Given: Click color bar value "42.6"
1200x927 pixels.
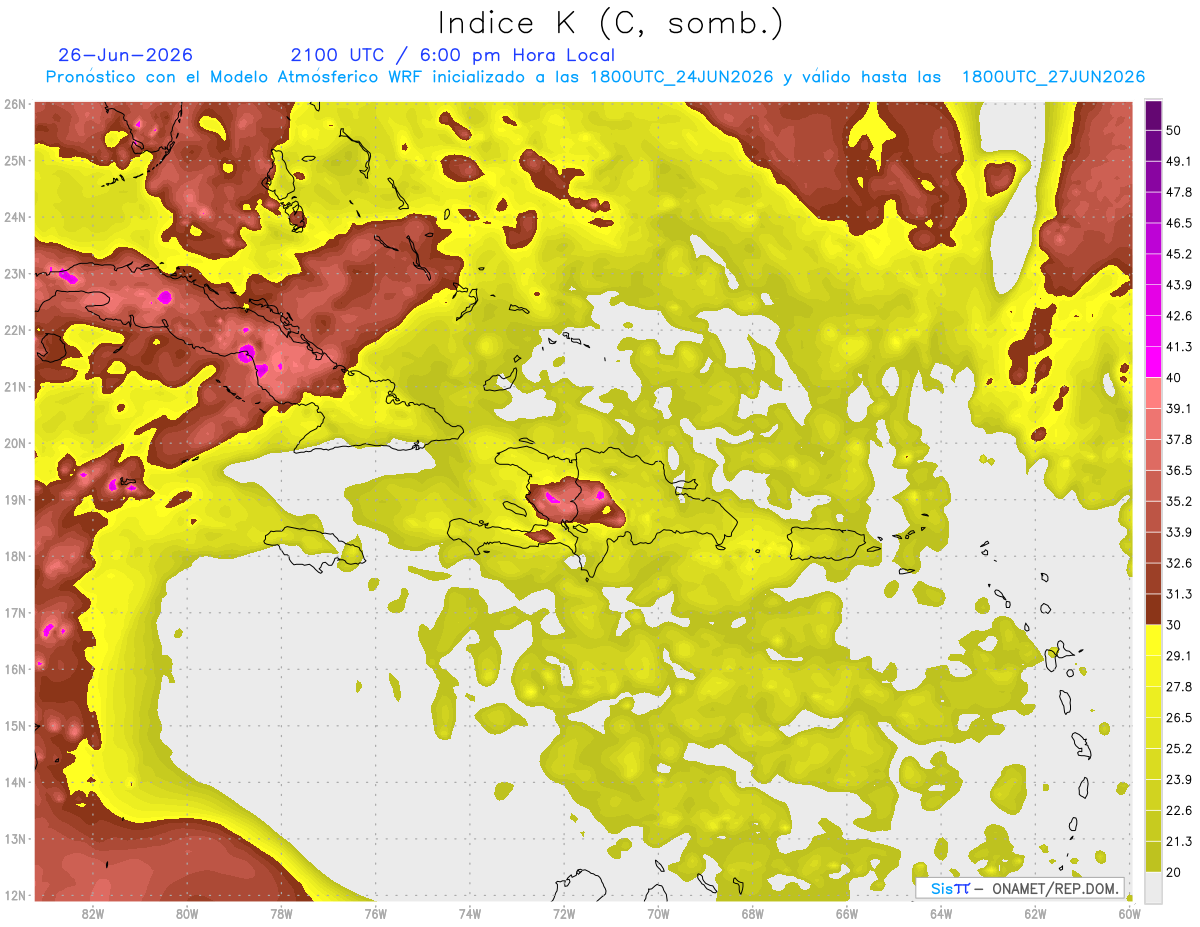Looking at the screenshot, I should point(1179,316).
